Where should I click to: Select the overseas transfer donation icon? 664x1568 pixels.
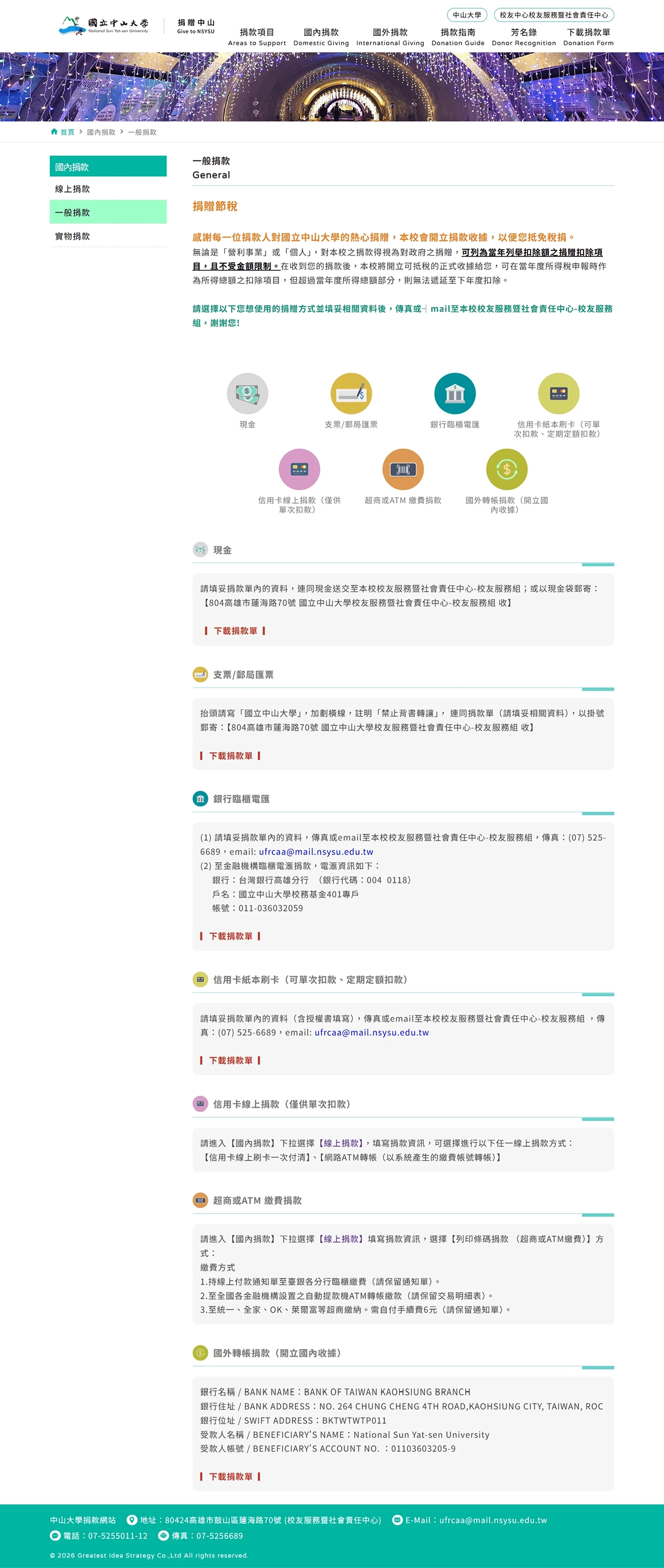click(506, 469)
